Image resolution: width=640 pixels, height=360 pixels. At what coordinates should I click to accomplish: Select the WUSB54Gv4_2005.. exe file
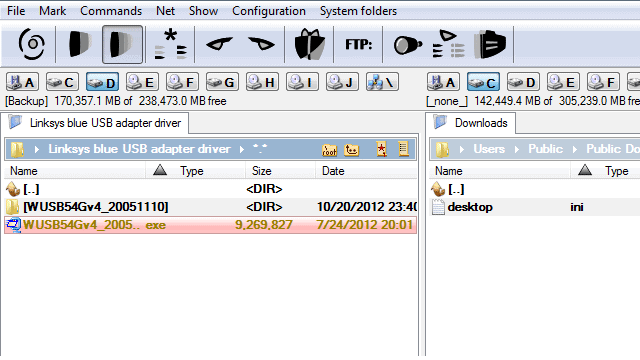click(x=211, y=225)
